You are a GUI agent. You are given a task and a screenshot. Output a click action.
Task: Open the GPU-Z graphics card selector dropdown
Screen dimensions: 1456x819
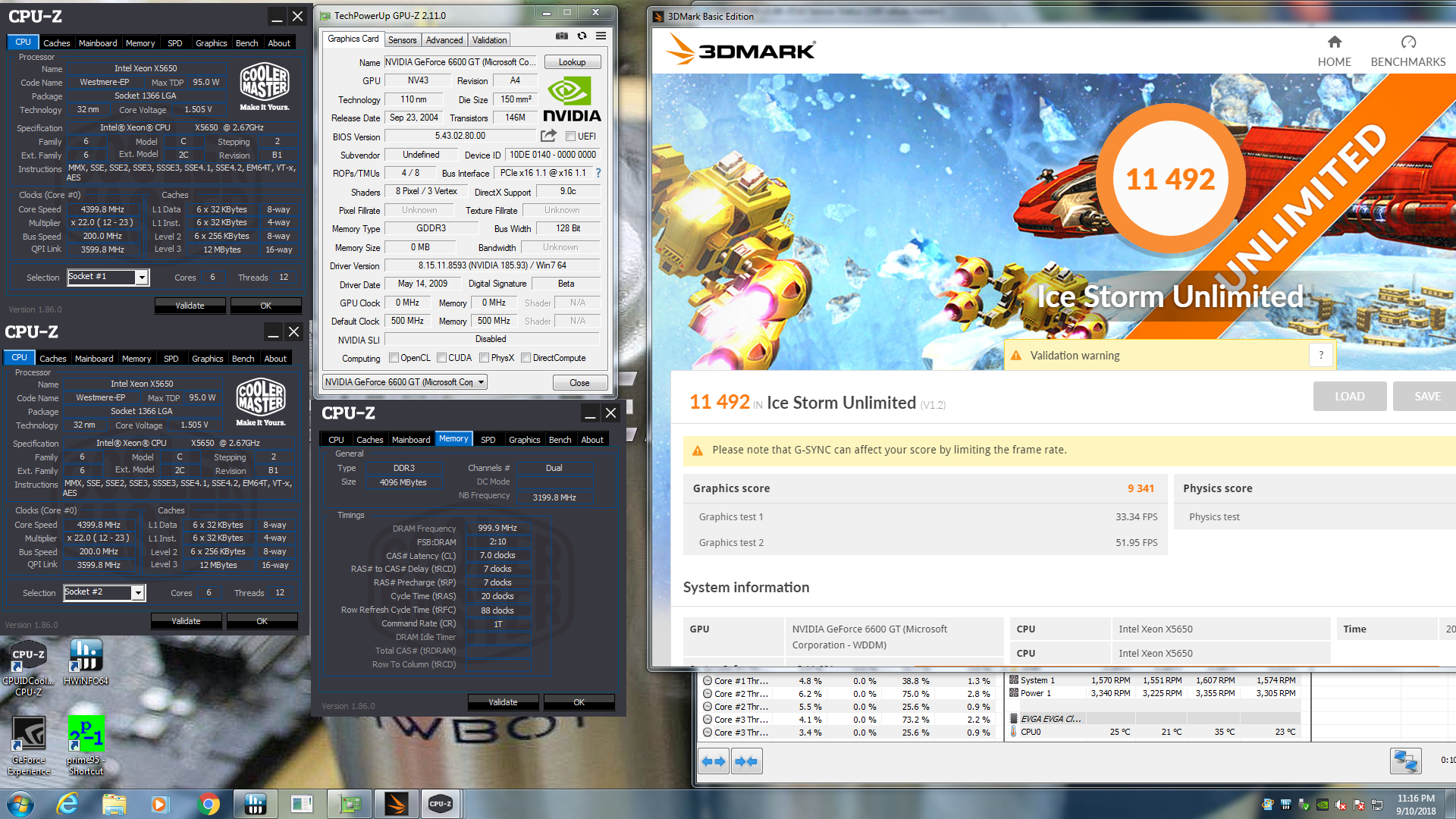coord(405,382)
